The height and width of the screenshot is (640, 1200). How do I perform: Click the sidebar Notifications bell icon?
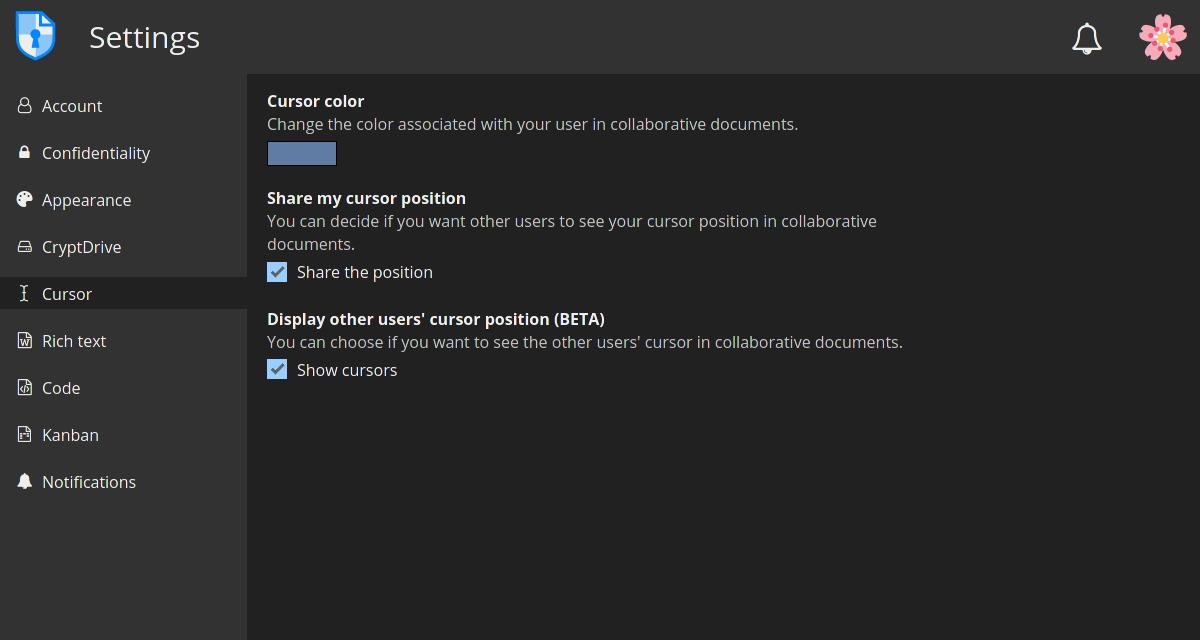[x=25, y=482]
